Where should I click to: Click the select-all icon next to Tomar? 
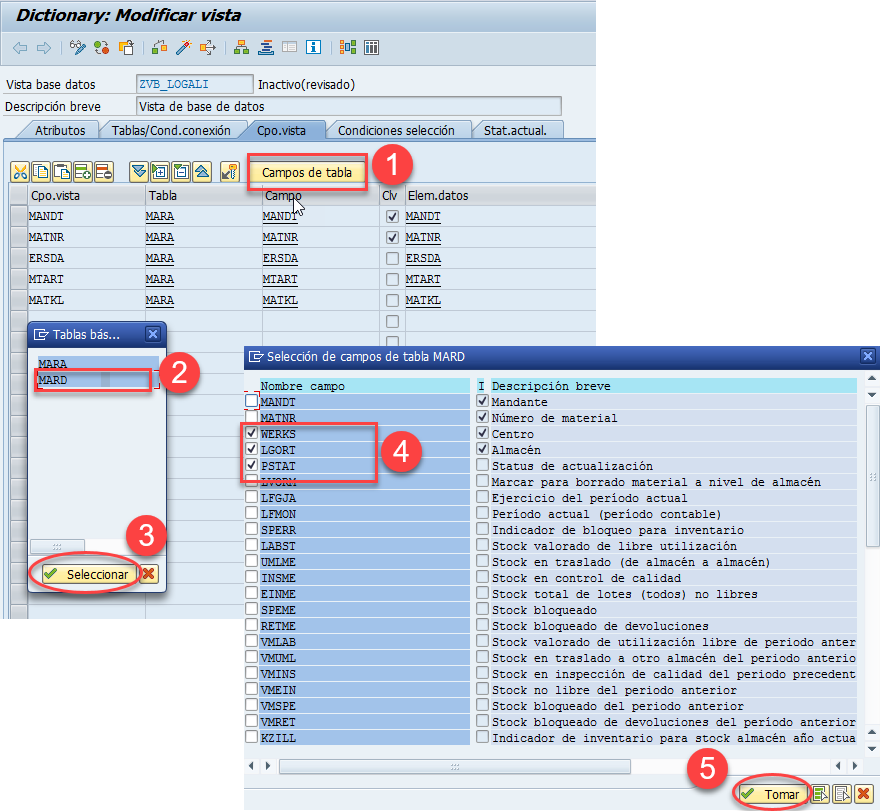click(x=821, y=794)
